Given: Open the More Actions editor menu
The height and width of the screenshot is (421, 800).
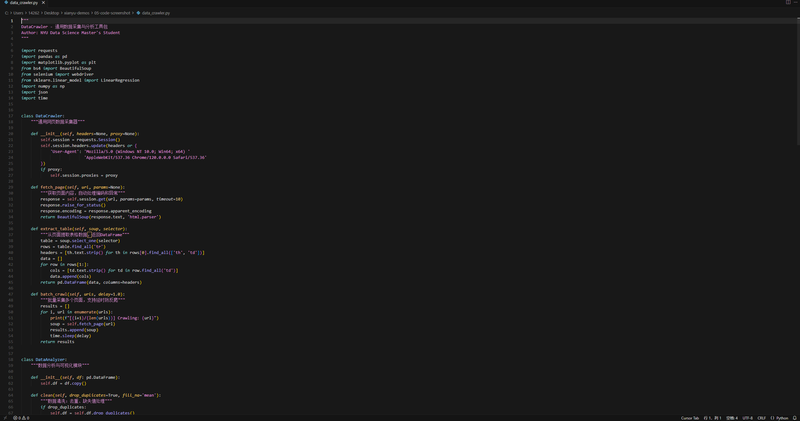Looking at the screenshot, I should pos(795,3).
